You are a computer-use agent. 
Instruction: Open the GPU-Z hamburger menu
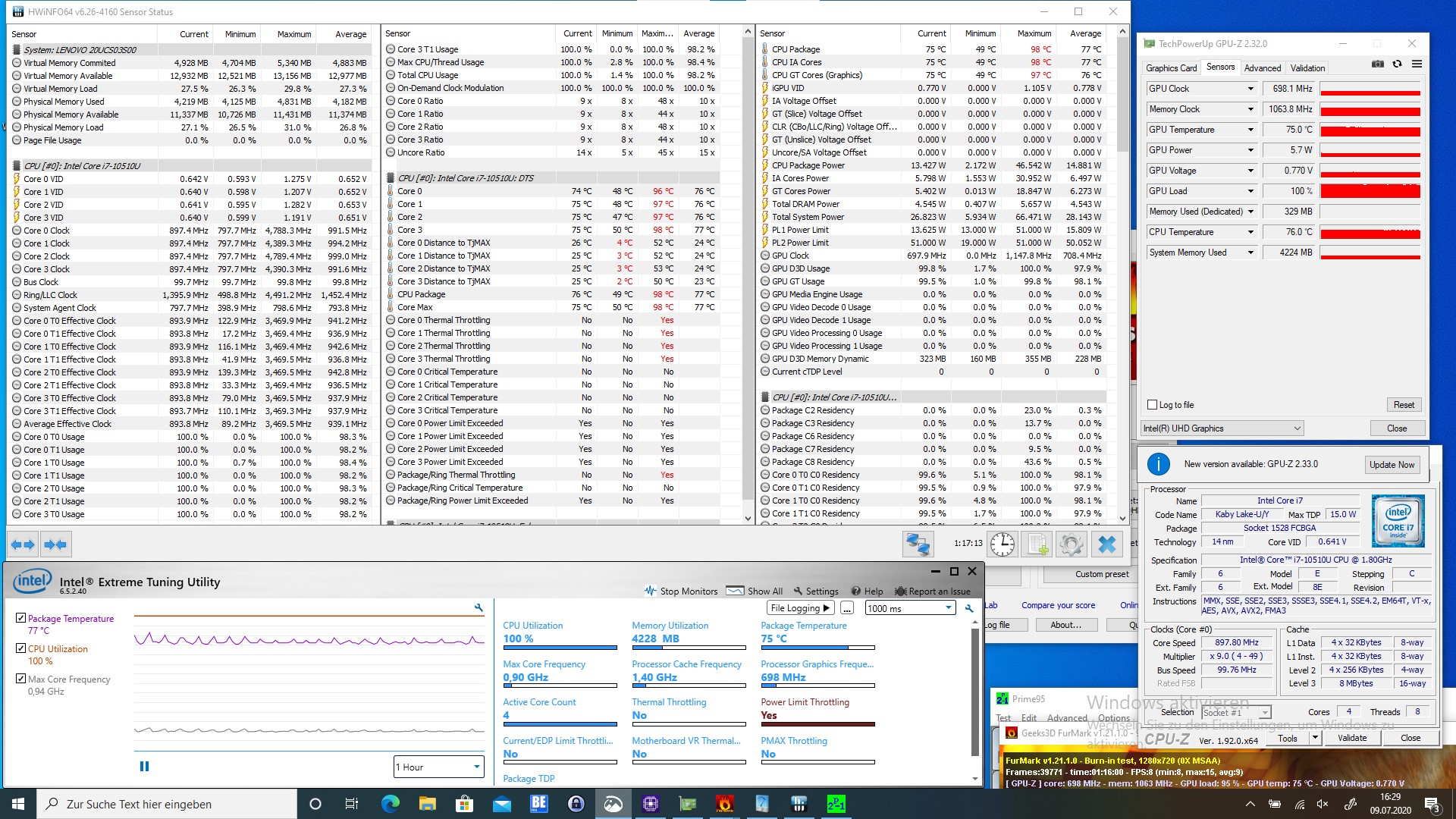[1417, 64]
